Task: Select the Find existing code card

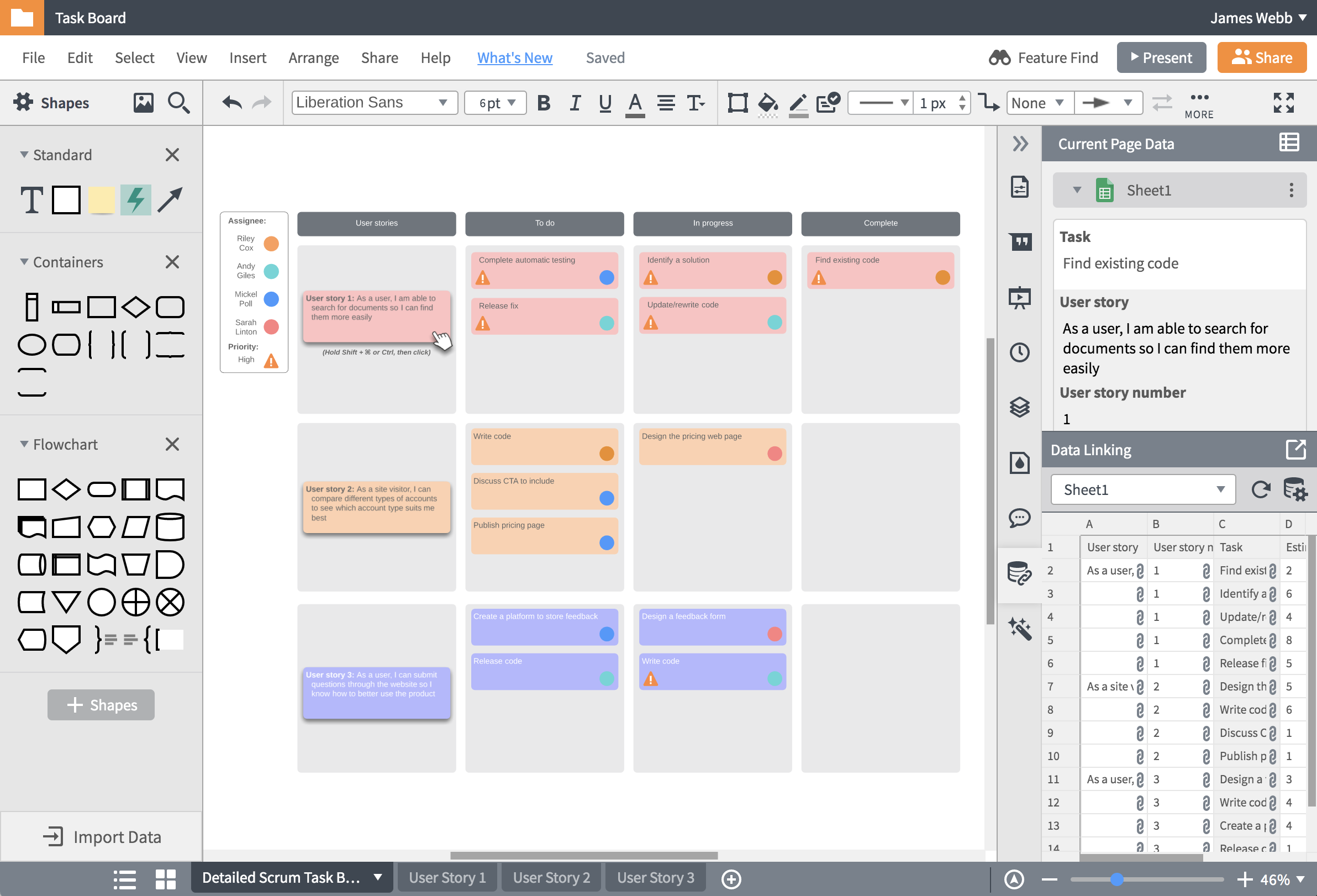Action: (x=879, y=270)
